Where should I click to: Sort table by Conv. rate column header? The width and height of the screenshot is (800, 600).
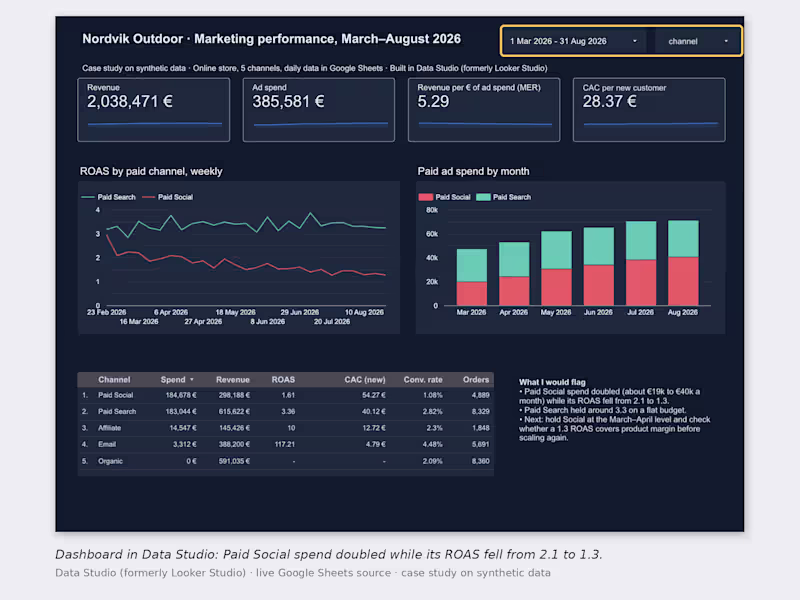[423, 380]
